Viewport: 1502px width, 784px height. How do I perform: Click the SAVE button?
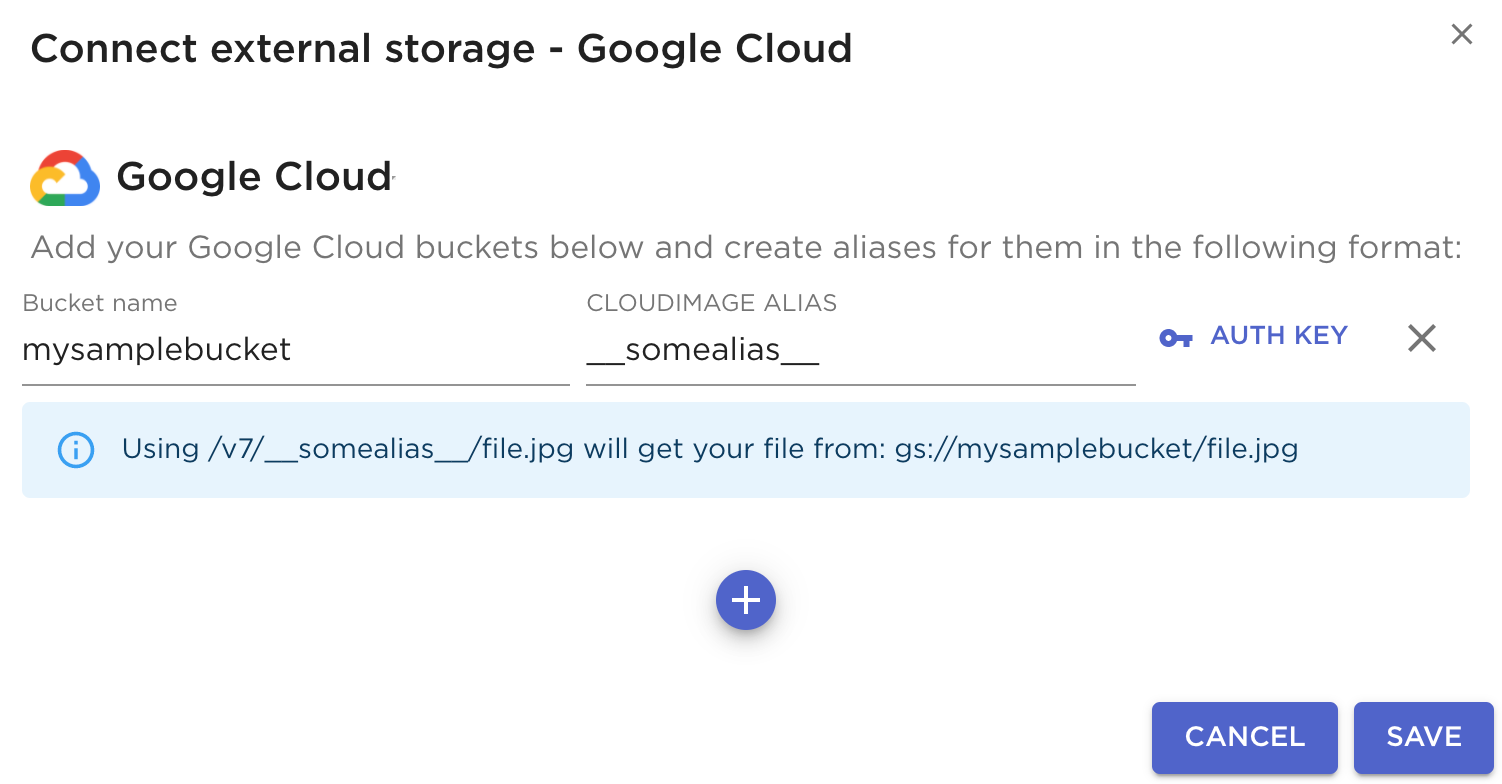point(1423,737)
